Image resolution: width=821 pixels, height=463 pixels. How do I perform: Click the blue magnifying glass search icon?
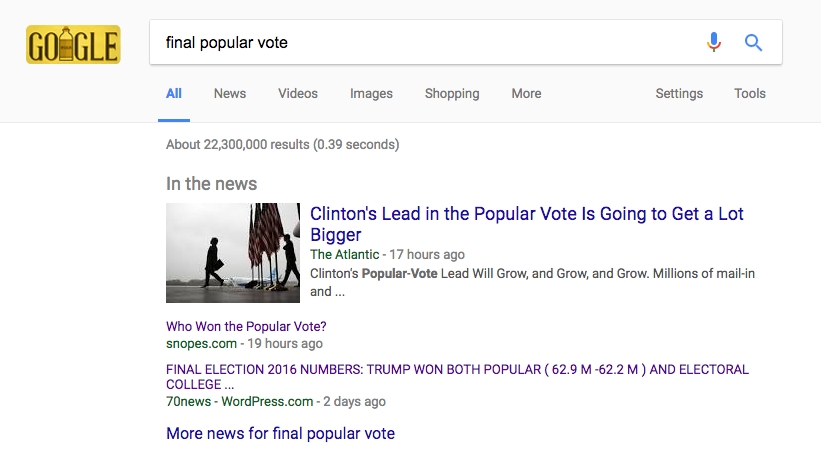point(754,43)
